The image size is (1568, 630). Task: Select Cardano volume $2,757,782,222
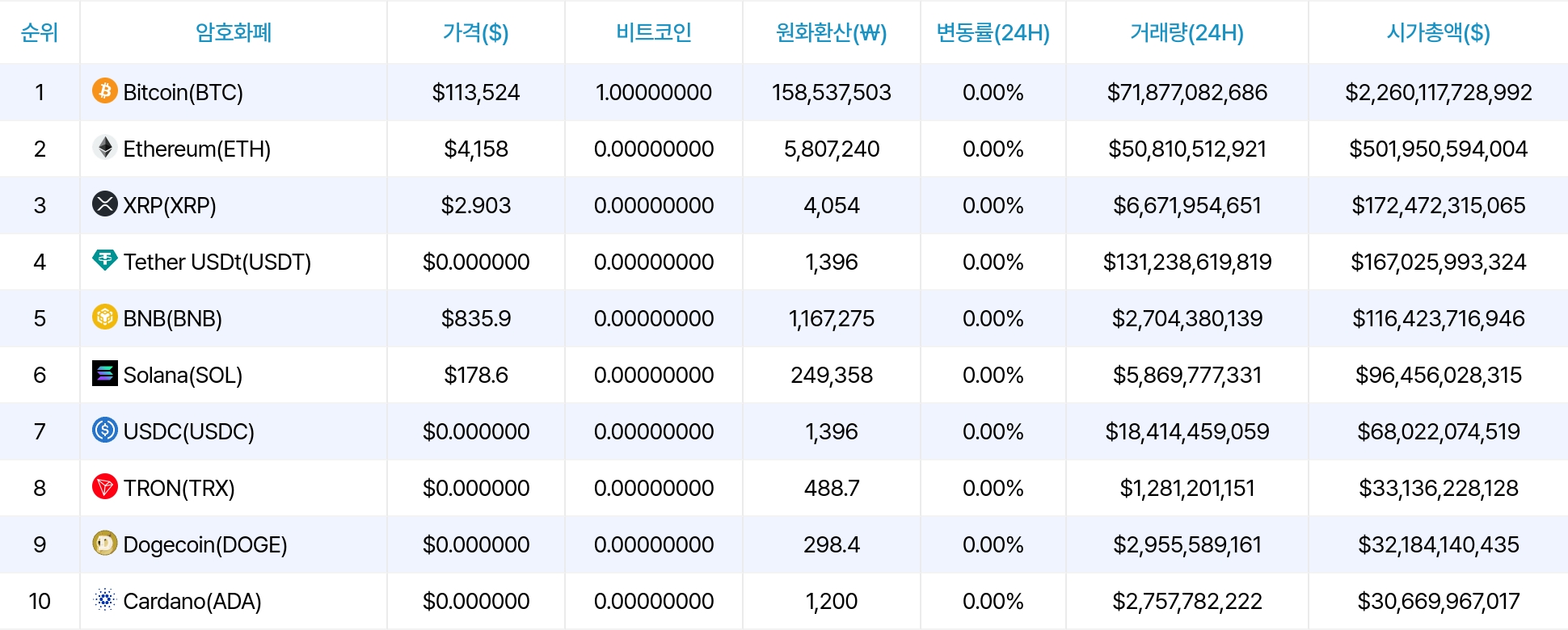[1187, 601]
